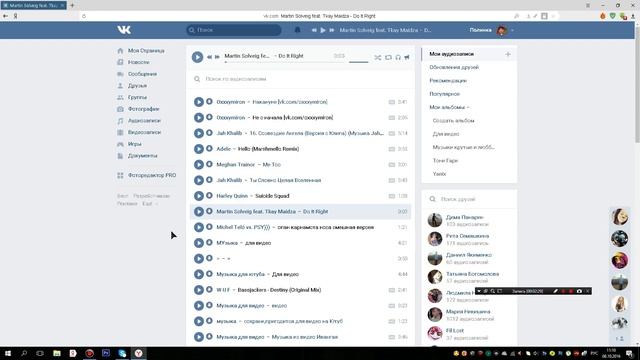Go to previous track in audio player panel

click(209, 57)
